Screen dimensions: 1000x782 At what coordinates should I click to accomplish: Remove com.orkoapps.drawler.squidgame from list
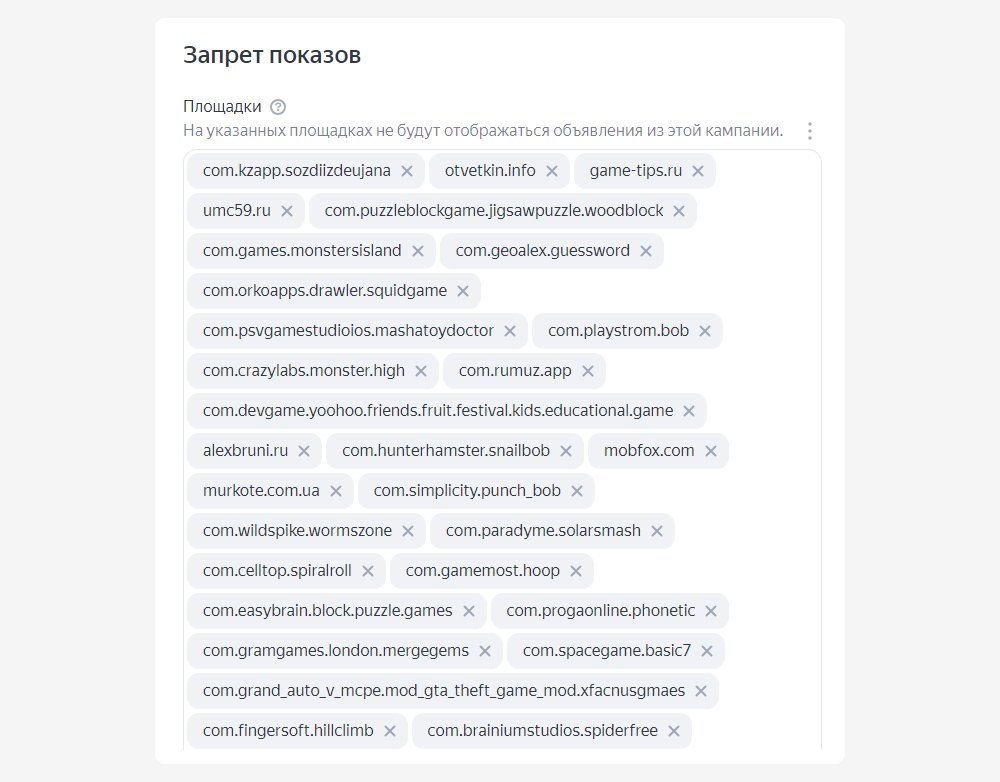pos(463,291)
